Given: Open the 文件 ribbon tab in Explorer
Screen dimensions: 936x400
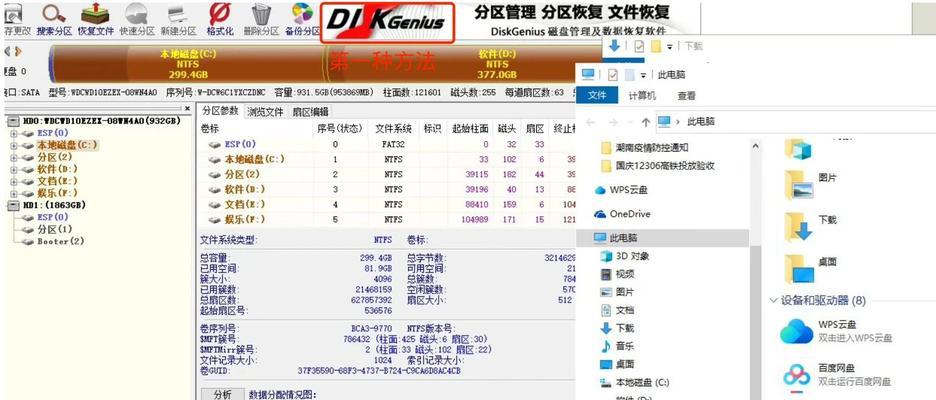Looking at the screenshot, I should click(597, 96).
